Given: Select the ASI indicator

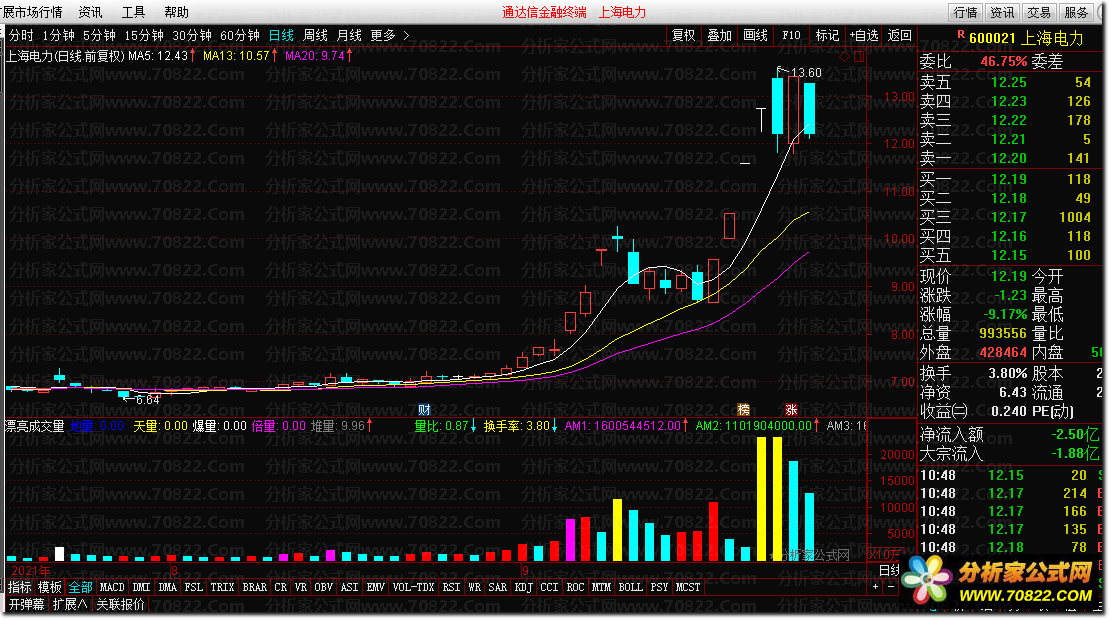Looking at the screenshot, I should pos(350,587).
